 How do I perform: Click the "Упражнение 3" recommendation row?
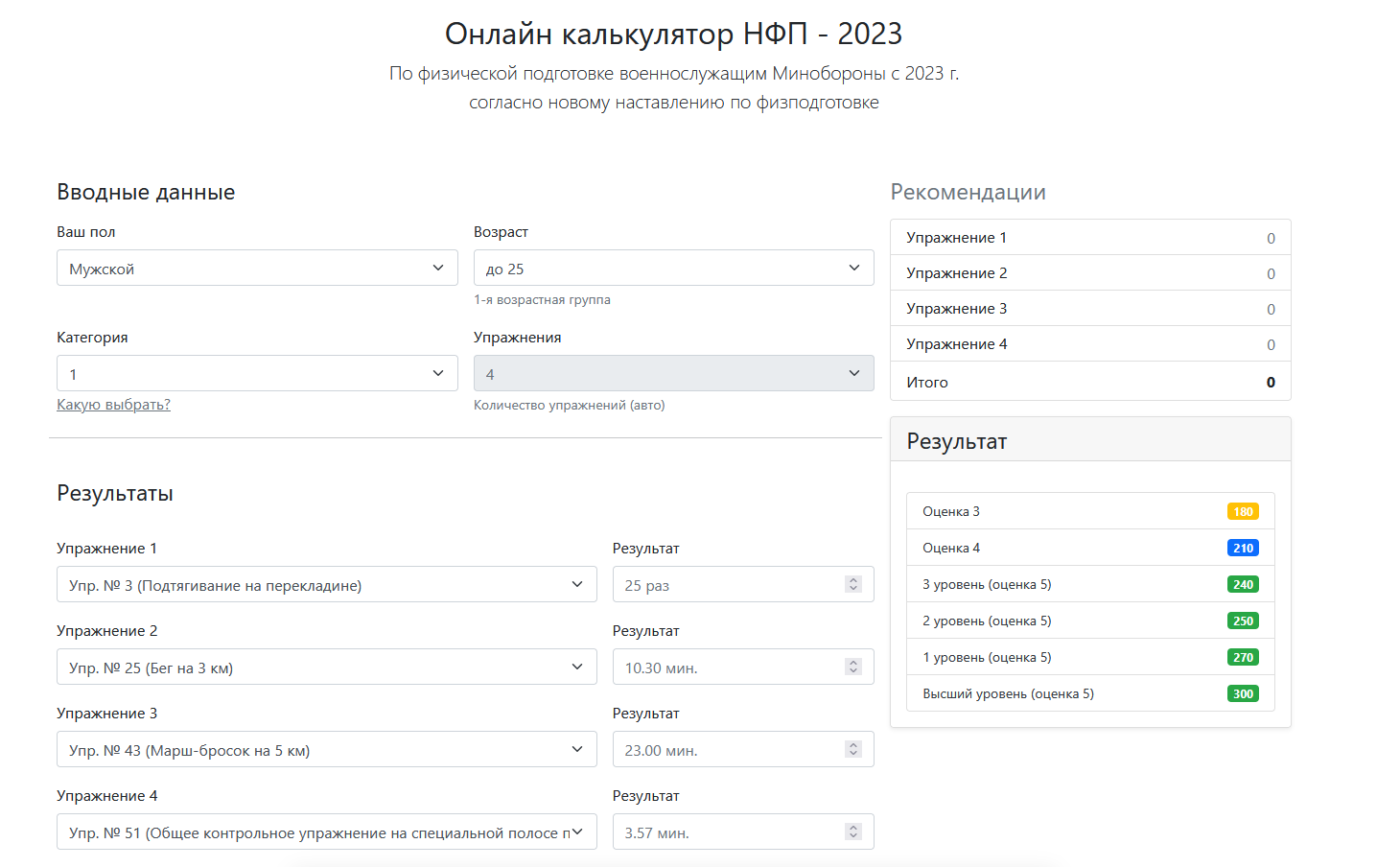click(x=1090, y=309)
